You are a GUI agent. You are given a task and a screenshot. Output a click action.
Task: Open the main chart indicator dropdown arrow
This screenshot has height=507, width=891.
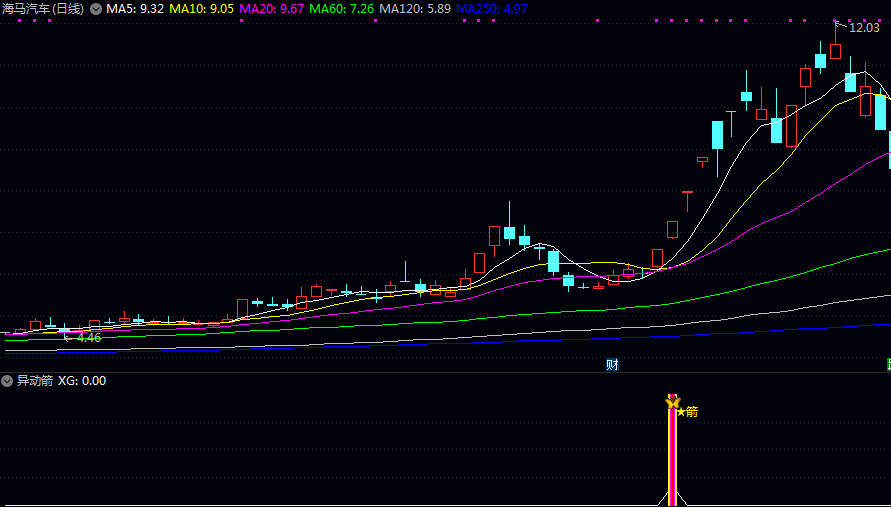click(x=96, y=9)
